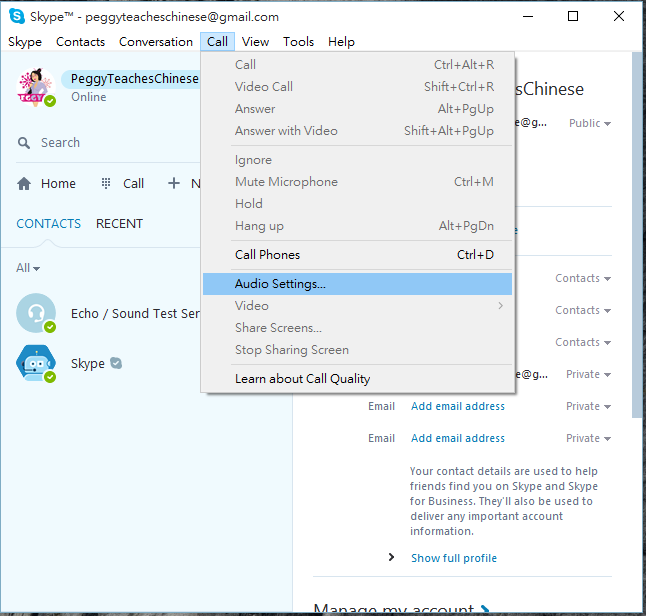Image resolution: width=646 pixels, height=616 pixels.
Task: Open the Public visibility dropdown
Action: [590, 123]
